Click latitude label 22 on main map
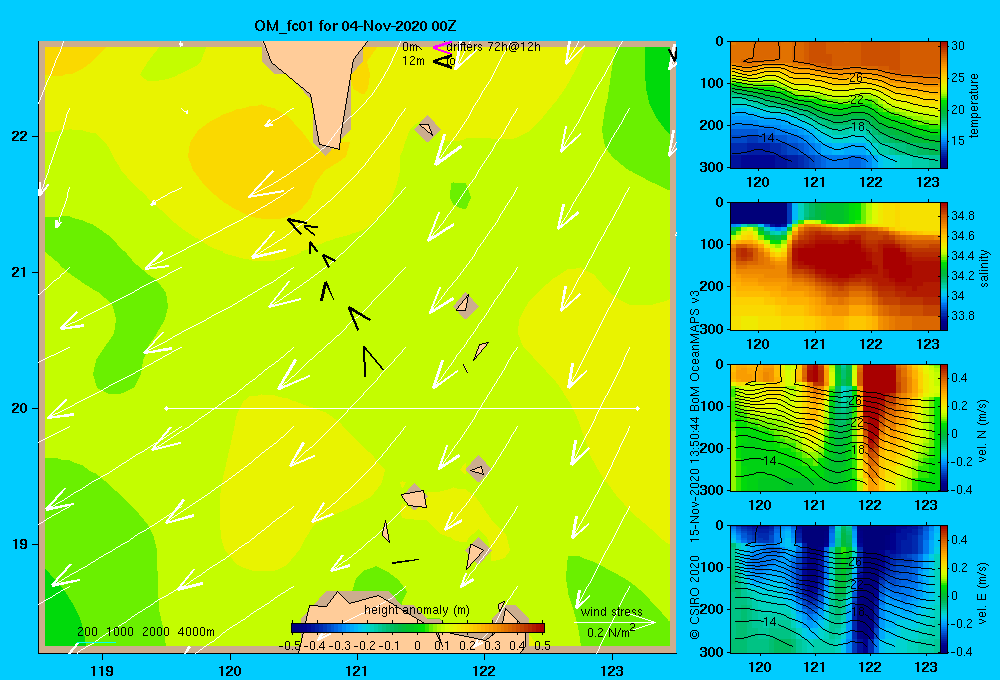Image resolution: width=1000 pixels, height=680 pixels. point(20,136)
